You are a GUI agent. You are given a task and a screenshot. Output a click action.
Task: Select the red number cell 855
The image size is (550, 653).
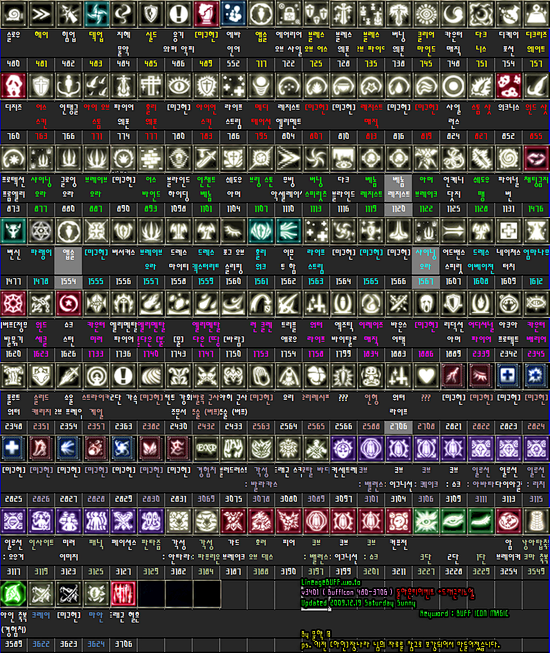coord(536,136)
